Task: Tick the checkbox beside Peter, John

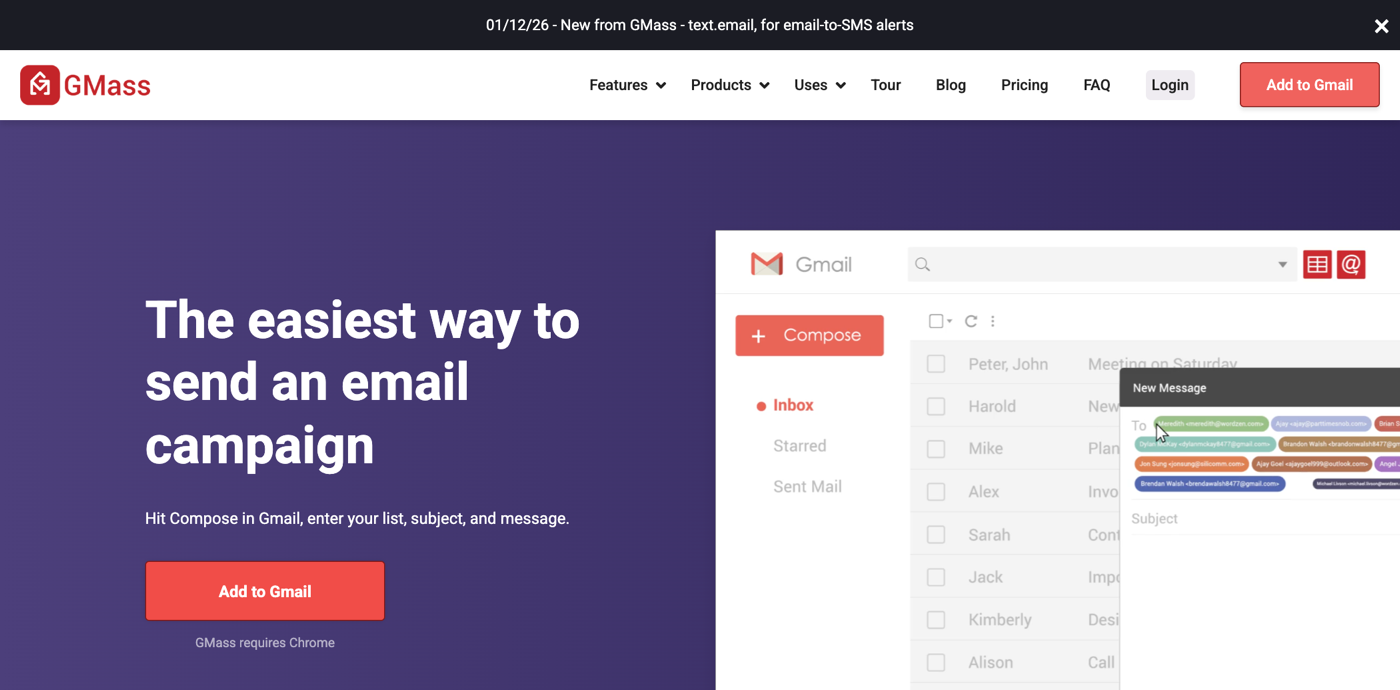Action: tap(936, 364)
